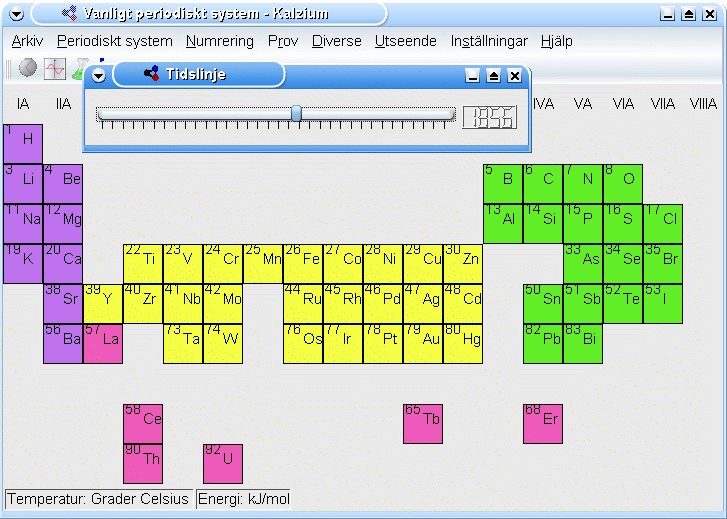Select the mercury Hg element tile
The width and height of the screenshot is (727, 519).
[463, 344]
